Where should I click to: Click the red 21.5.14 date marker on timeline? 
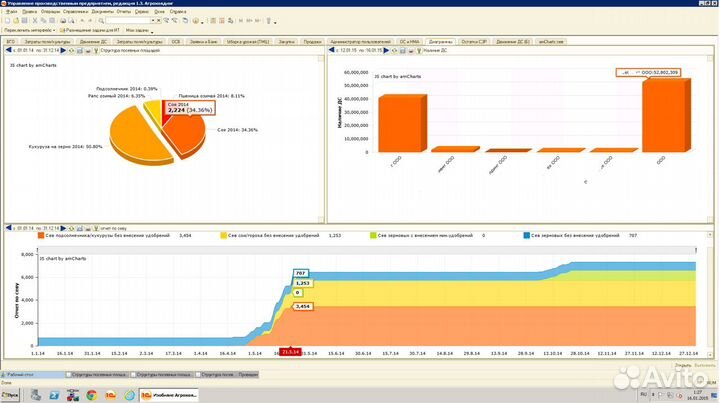(290, 352)
